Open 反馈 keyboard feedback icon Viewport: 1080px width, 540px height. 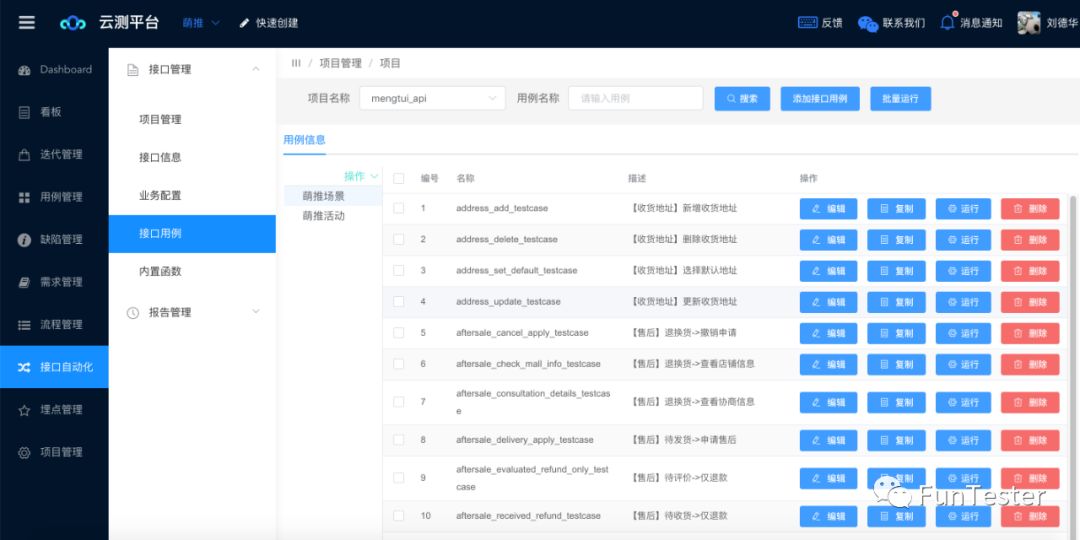point(807,23)
